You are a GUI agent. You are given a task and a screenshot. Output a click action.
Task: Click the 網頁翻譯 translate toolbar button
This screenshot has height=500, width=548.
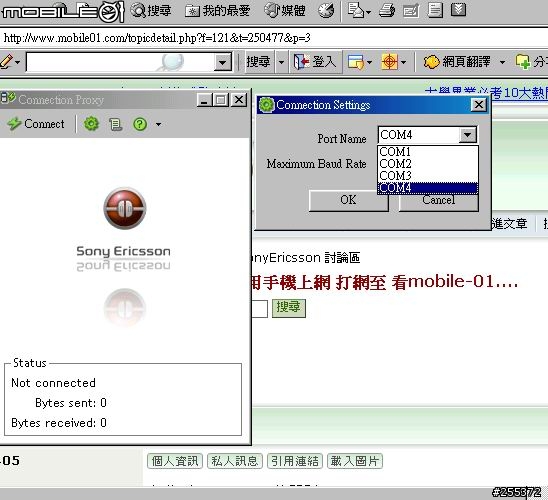457,62
